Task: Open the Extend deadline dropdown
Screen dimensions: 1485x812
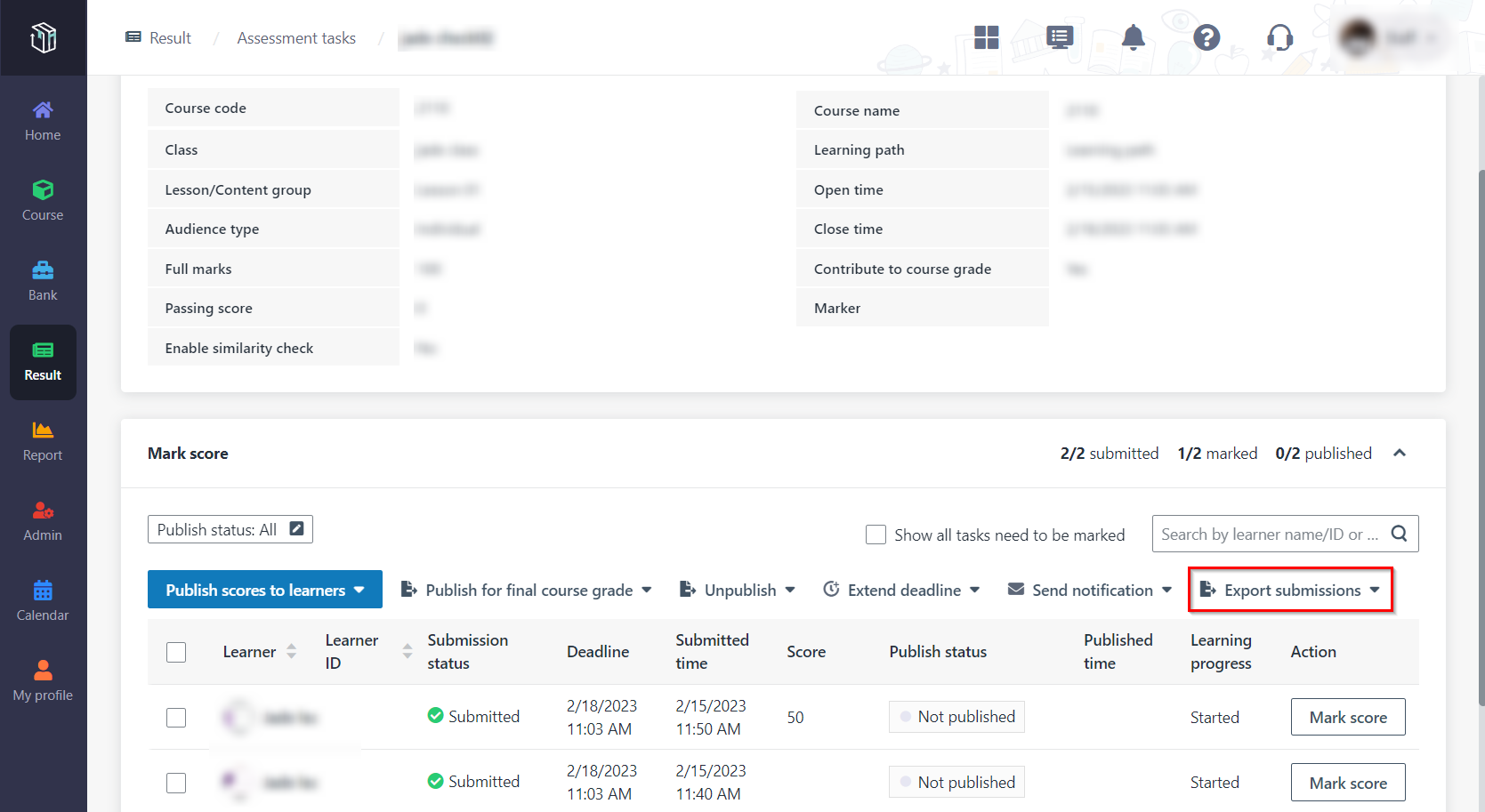Action: coord(901,590)
